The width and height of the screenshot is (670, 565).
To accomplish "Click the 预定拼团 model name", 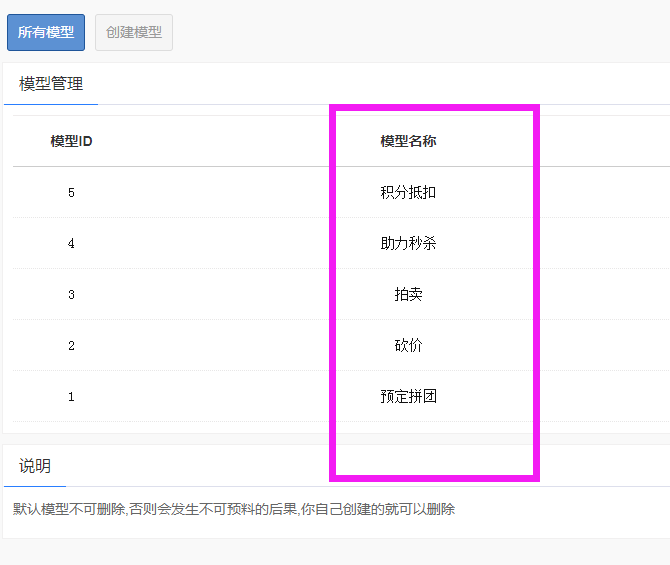I will [x=408, y=396].
